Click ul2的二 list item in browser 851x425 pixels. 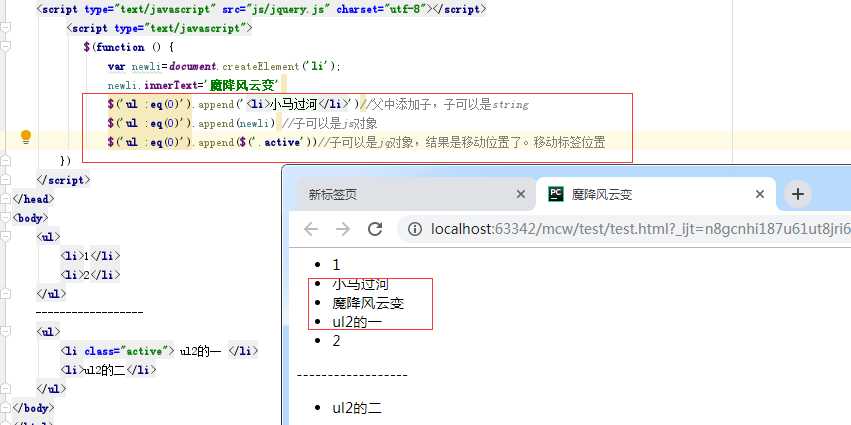357,408
